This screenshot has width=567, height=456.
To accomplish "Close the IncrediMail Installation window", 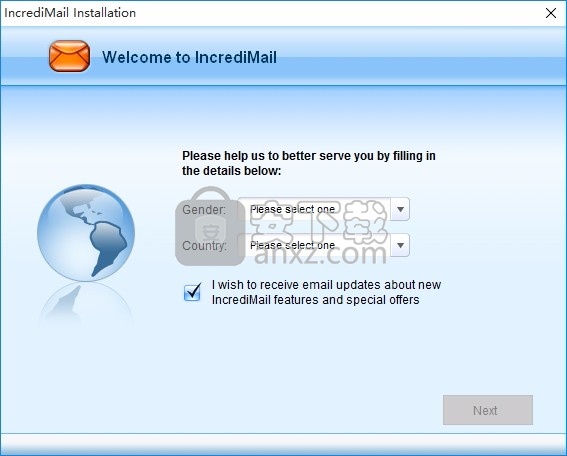I will point(551,13).
